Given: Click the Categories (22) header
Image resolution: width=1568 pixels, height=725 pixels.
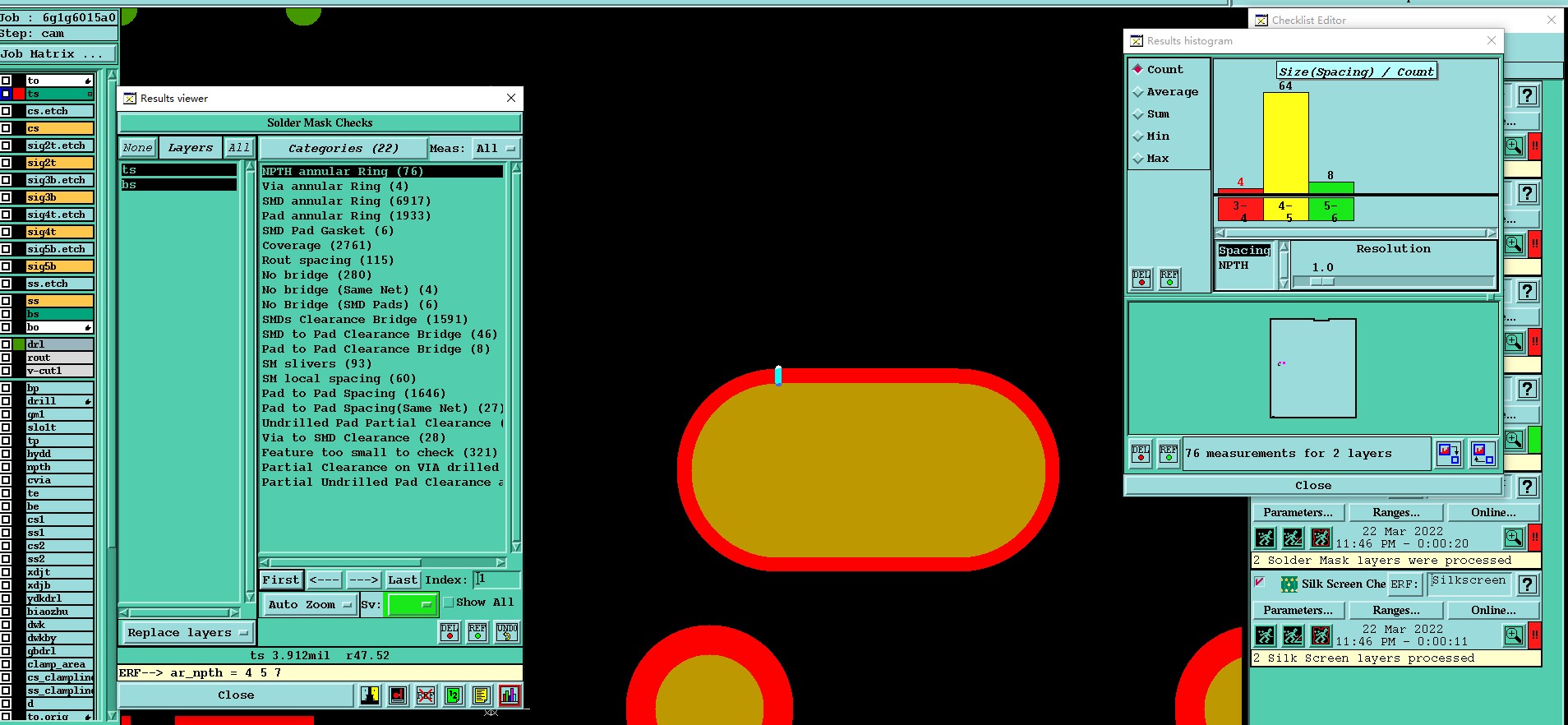Looking at the screenshot, I should (344, 149).
